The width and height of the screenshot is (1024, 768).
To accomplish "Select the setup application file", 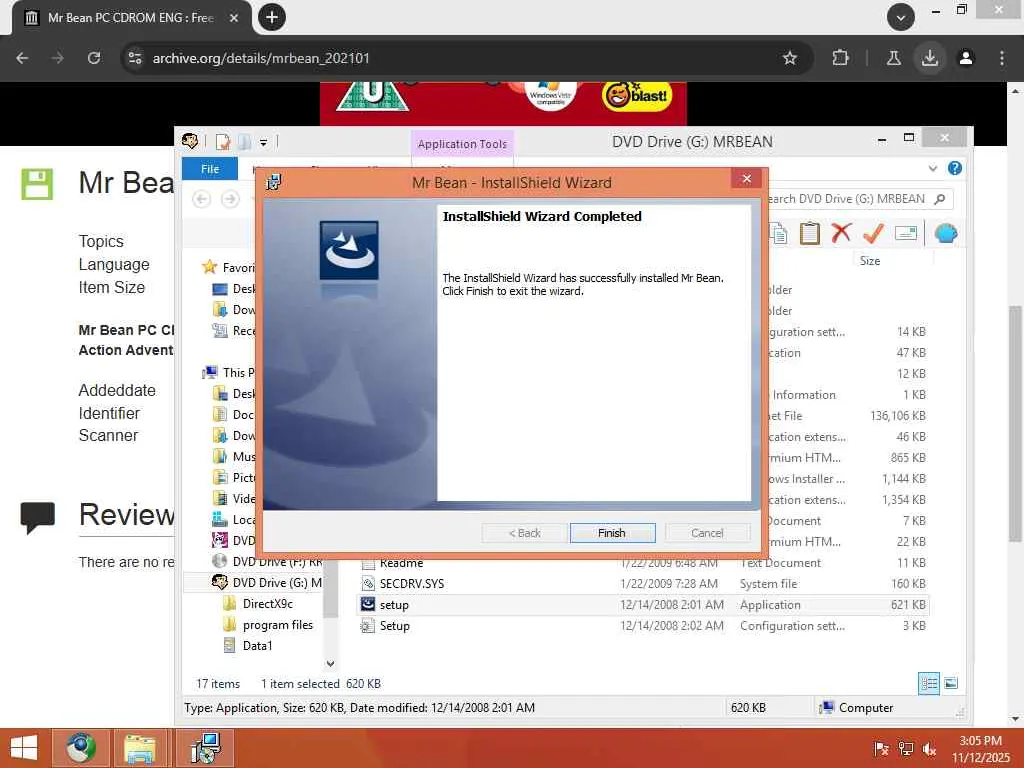I will [643, 605].
